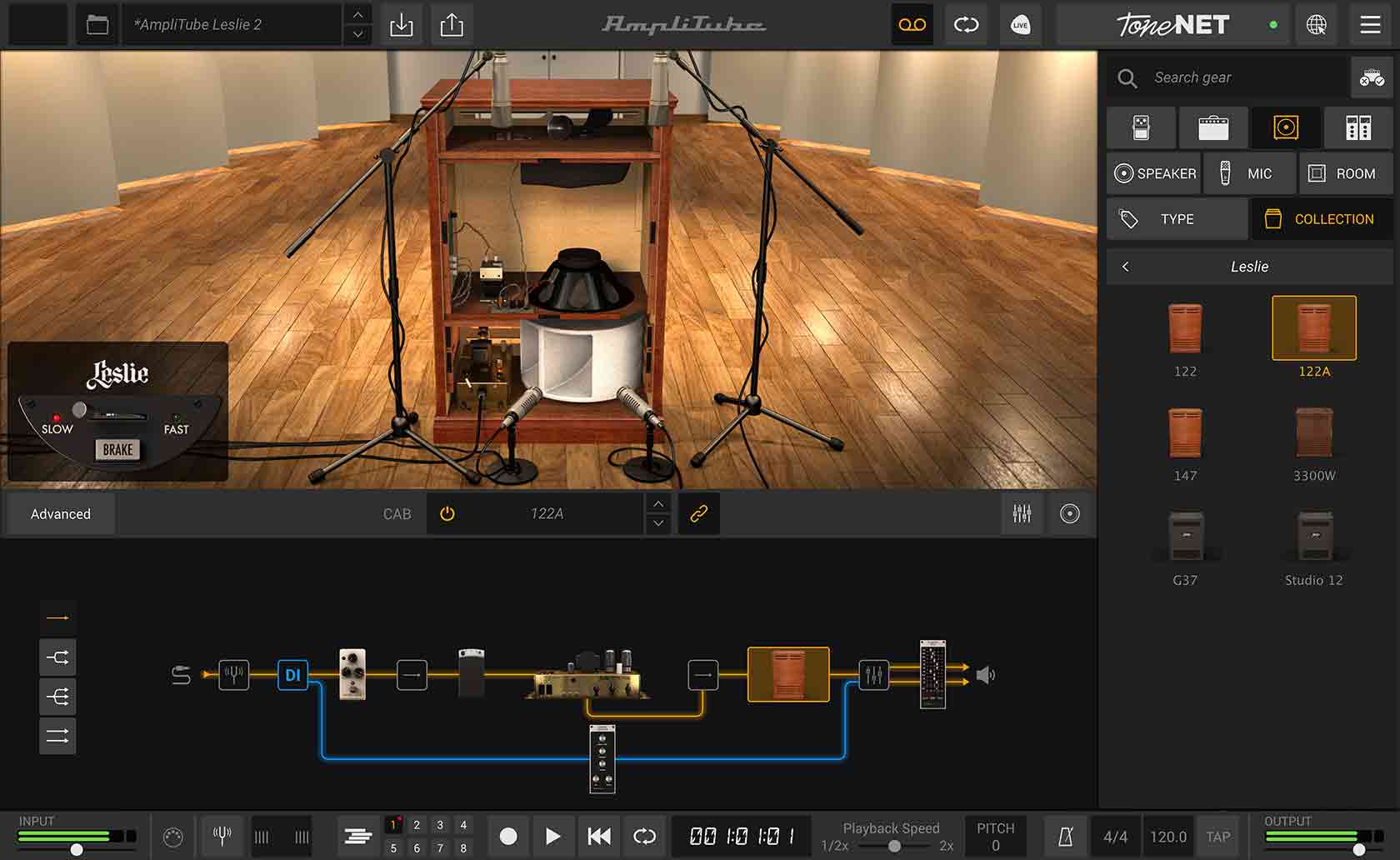Switch to the SPEAKER tab
This screenshot has height=860, width=1400.
click(x=1155, y=173)
